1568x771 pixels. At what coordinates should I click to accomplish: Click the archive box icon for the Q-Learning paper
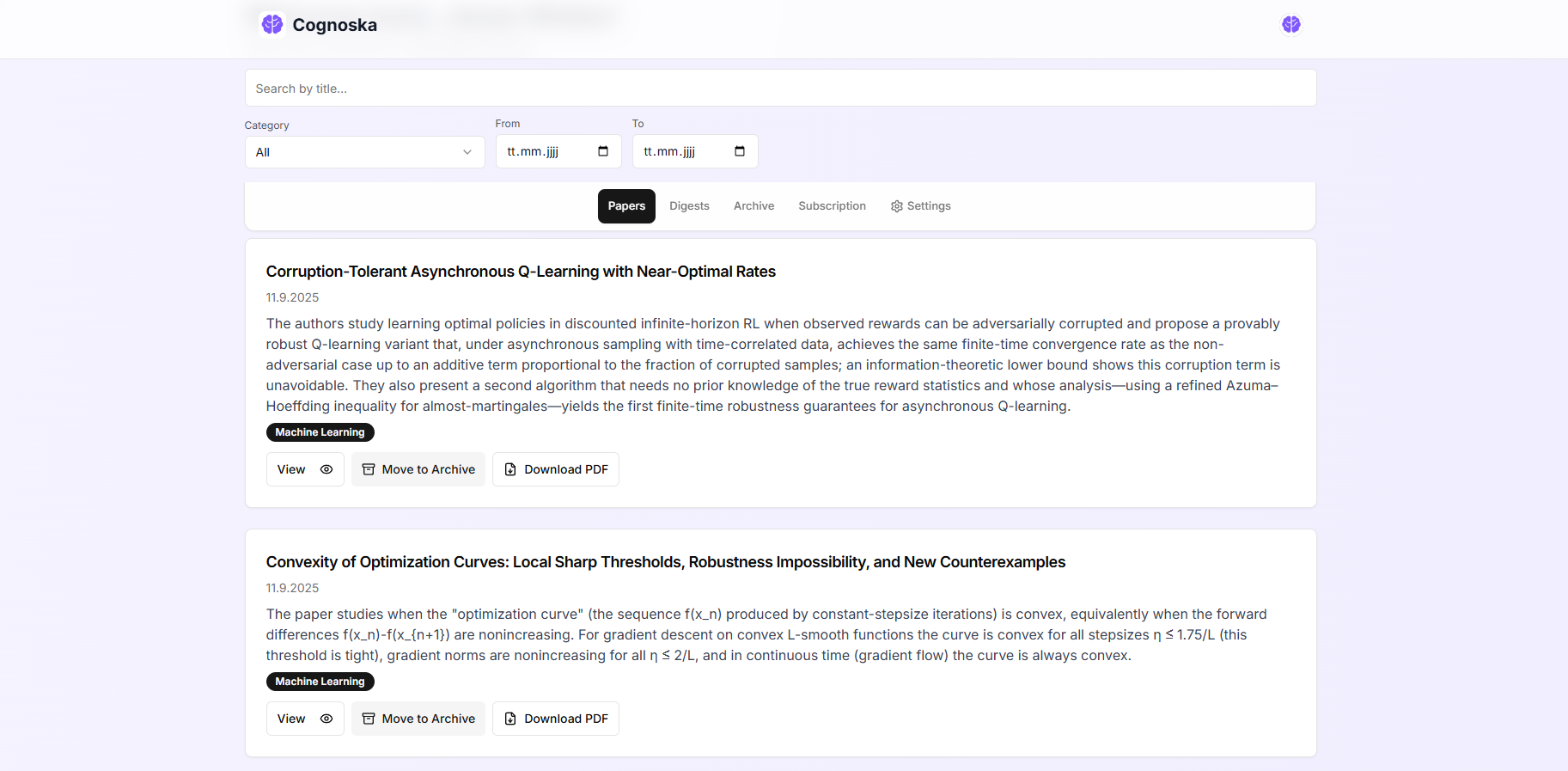(369, 469)
